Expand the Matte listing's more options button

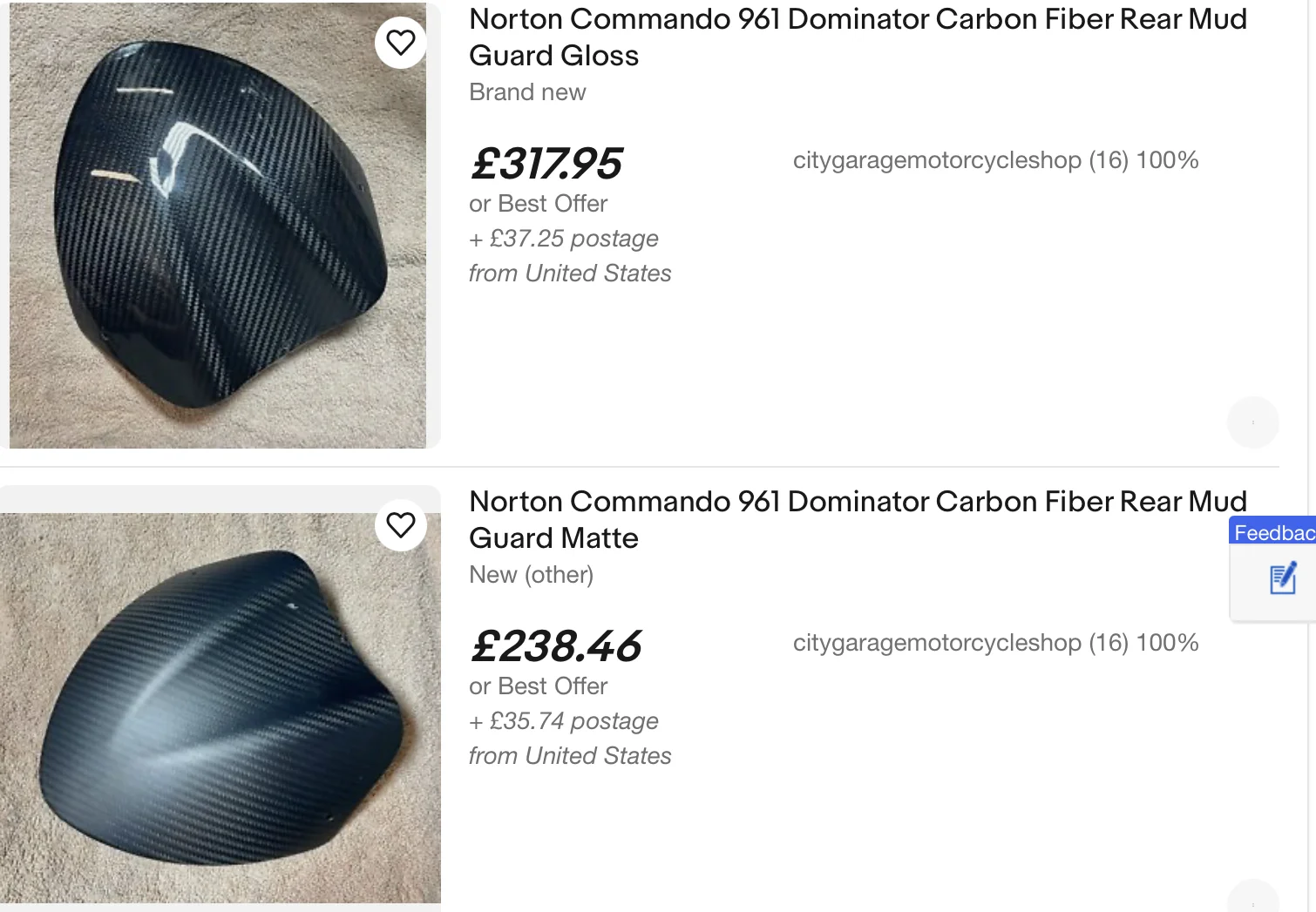(x=1252, y=901)
